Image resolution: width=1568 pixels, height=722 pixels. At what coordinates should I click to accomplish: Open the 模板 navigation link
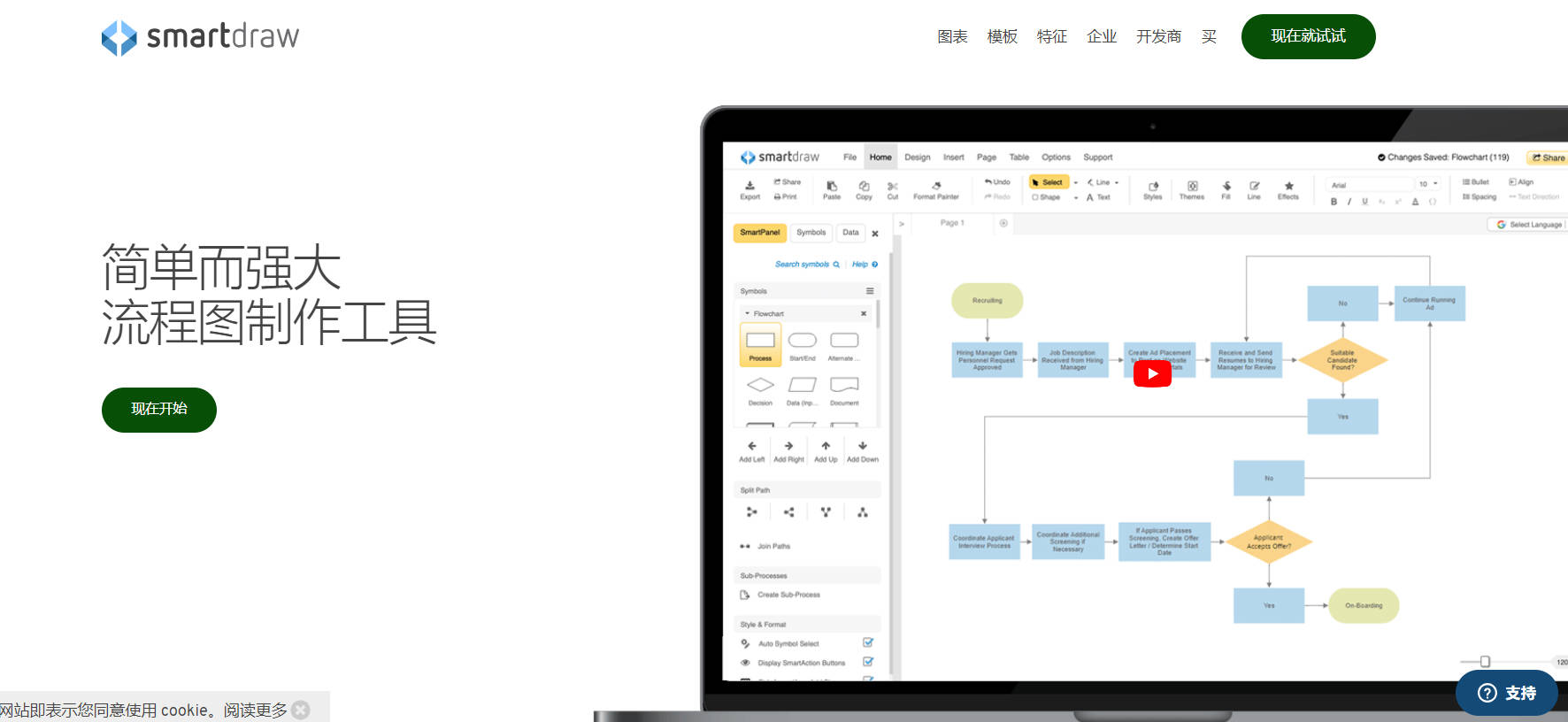(1003, 36)
